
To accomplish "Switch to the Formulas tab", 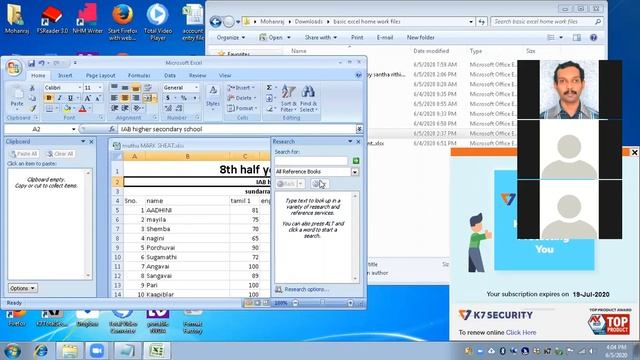I will click(x=139, y=76).
